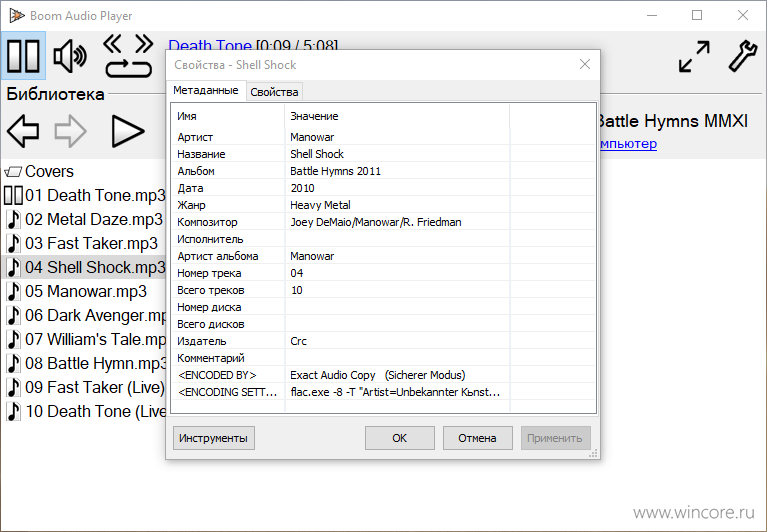Click the empty Исполнитель value cell
Screen dimensions: 767x532
coord(397,239)
